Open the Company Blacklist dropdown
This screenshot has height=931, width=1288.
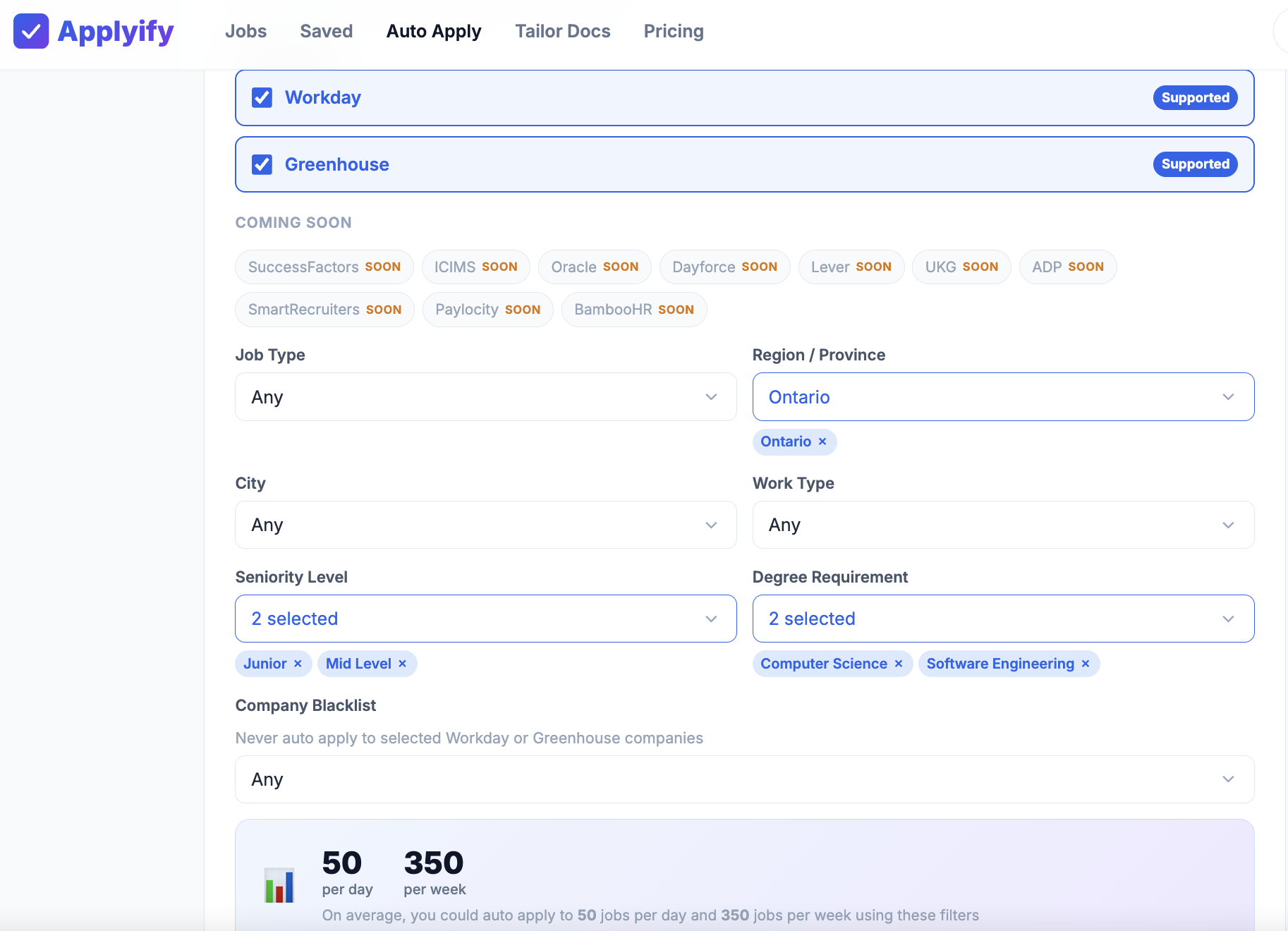click(x=745, y=779)
